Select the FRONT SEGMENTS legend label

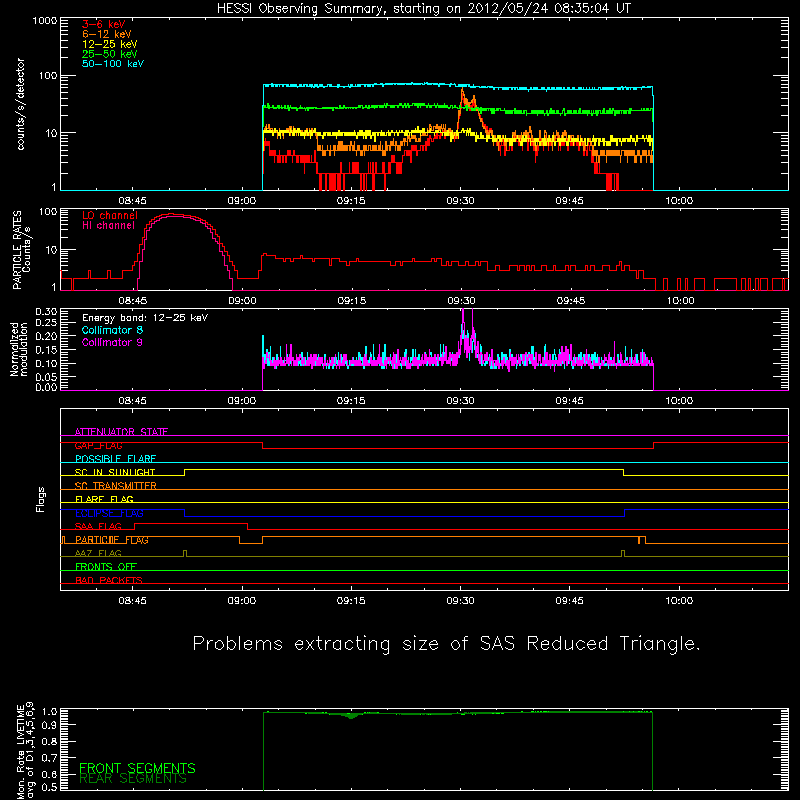(137, 768)
